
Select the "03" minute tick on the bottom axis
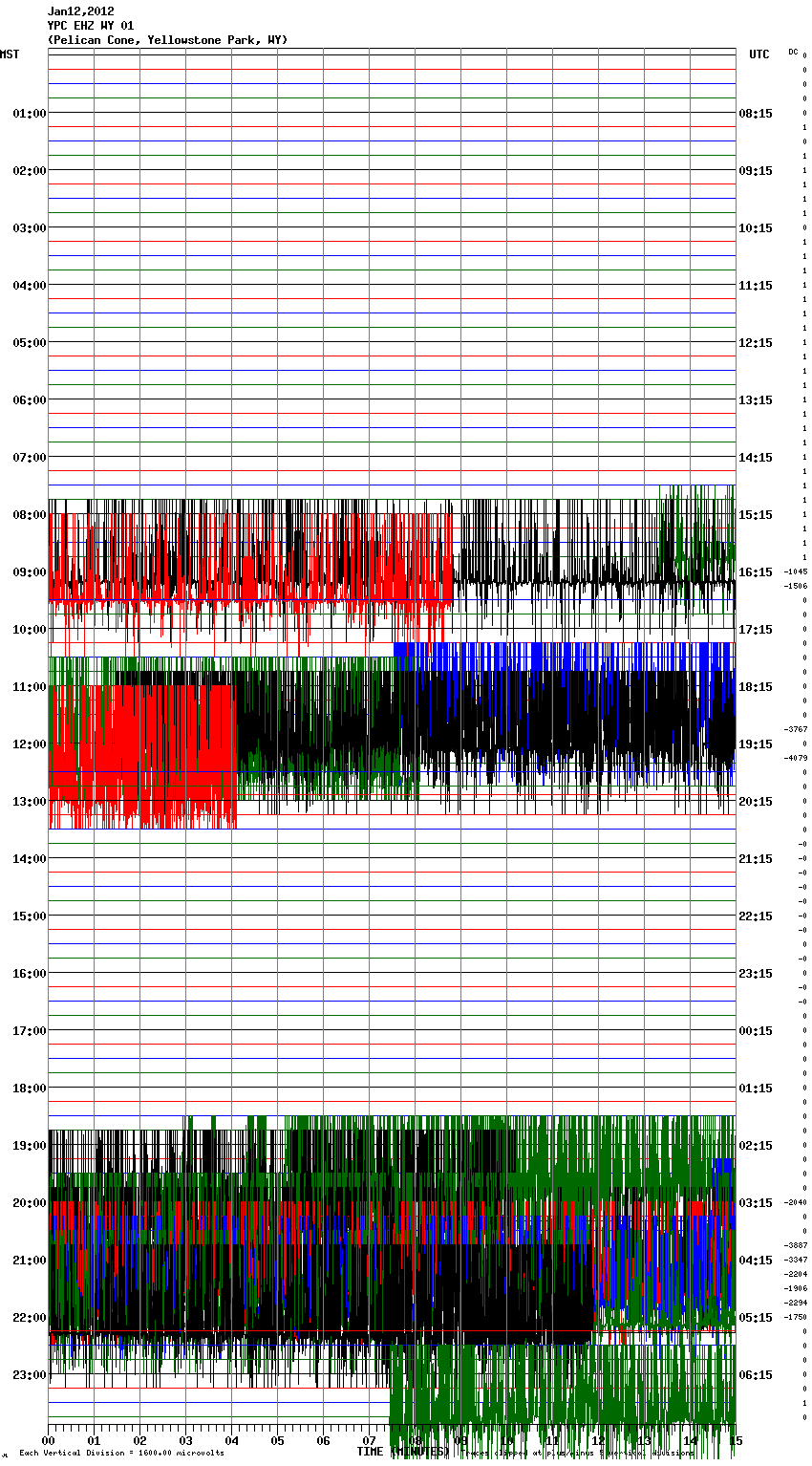point(186,1440)
